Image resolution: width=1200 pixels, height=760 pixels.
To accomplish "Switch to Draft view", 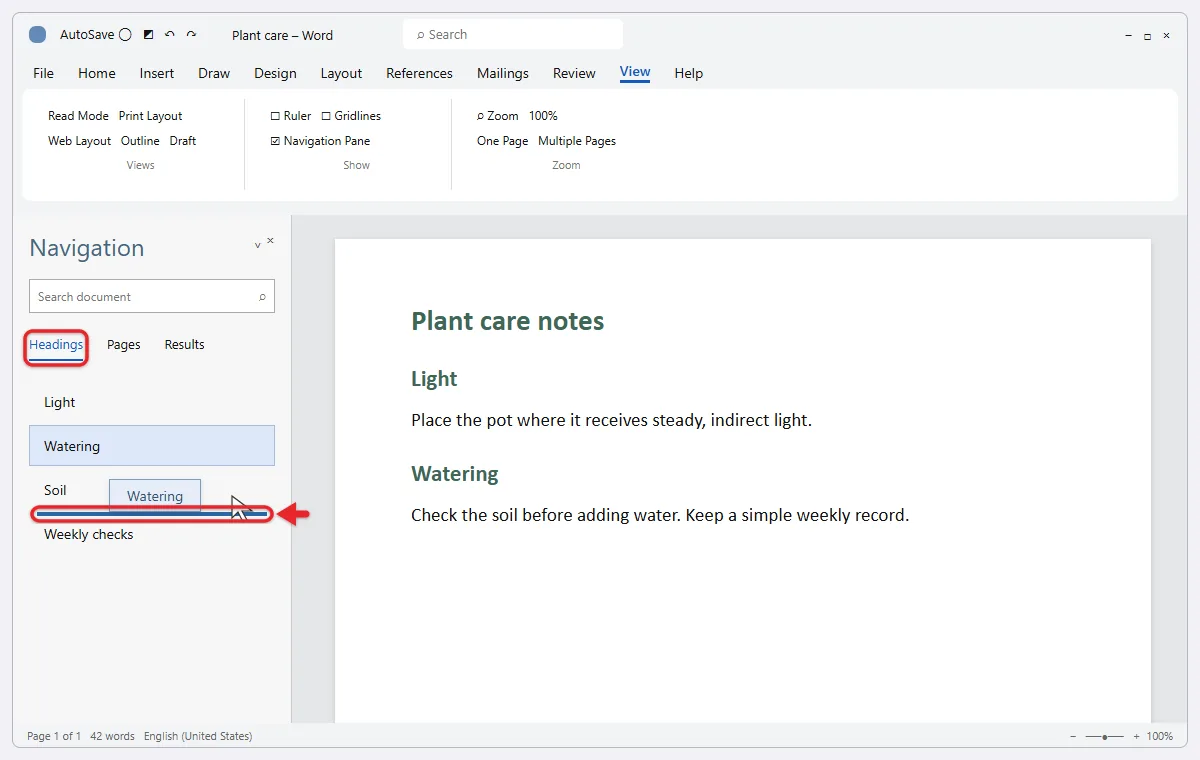I will pyautogui.click(x=183, y=141).
